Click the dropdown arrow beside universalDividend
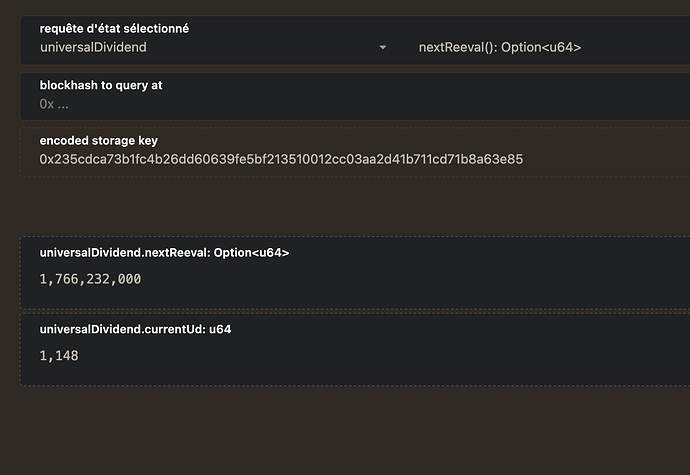This screenshot has width=690, height=475. (x=382, y=47)
